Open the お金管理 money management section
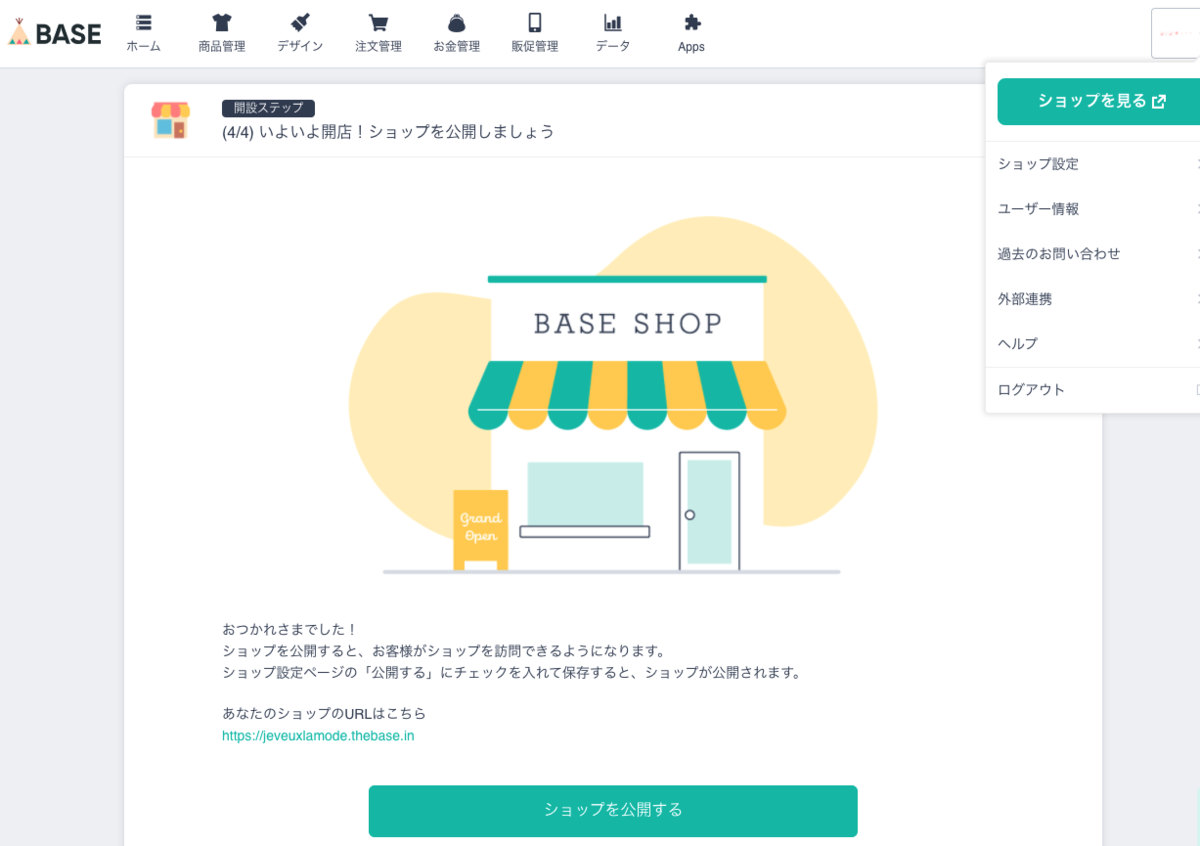The width and height of the screenshot is (1200, 846). tap(455, 30)
